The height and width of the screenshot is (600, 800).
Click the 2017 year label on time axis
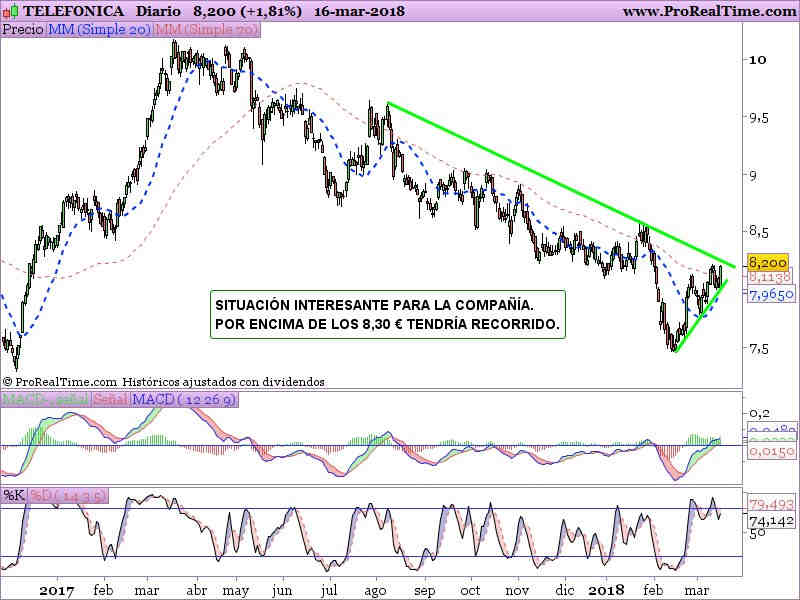tap(57, 590)
